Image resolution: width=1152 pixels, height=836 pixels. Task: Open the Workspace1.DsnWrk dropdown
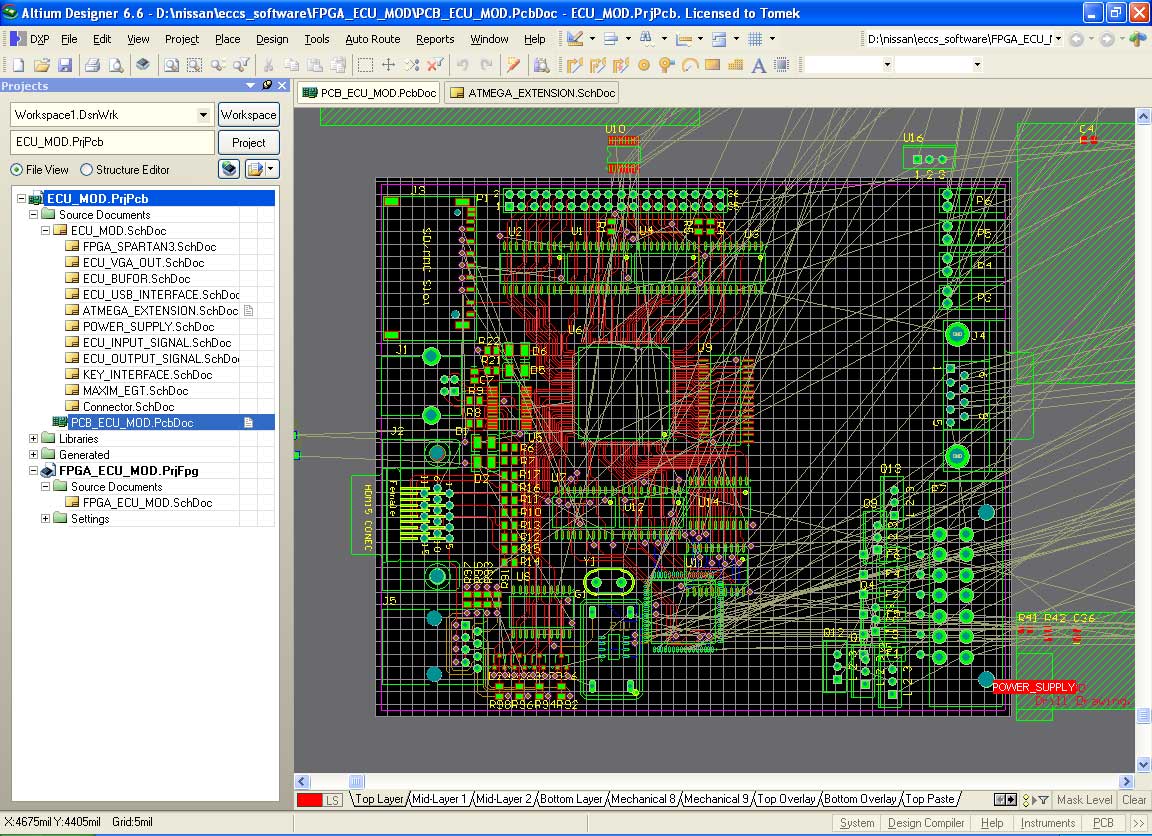204,115
